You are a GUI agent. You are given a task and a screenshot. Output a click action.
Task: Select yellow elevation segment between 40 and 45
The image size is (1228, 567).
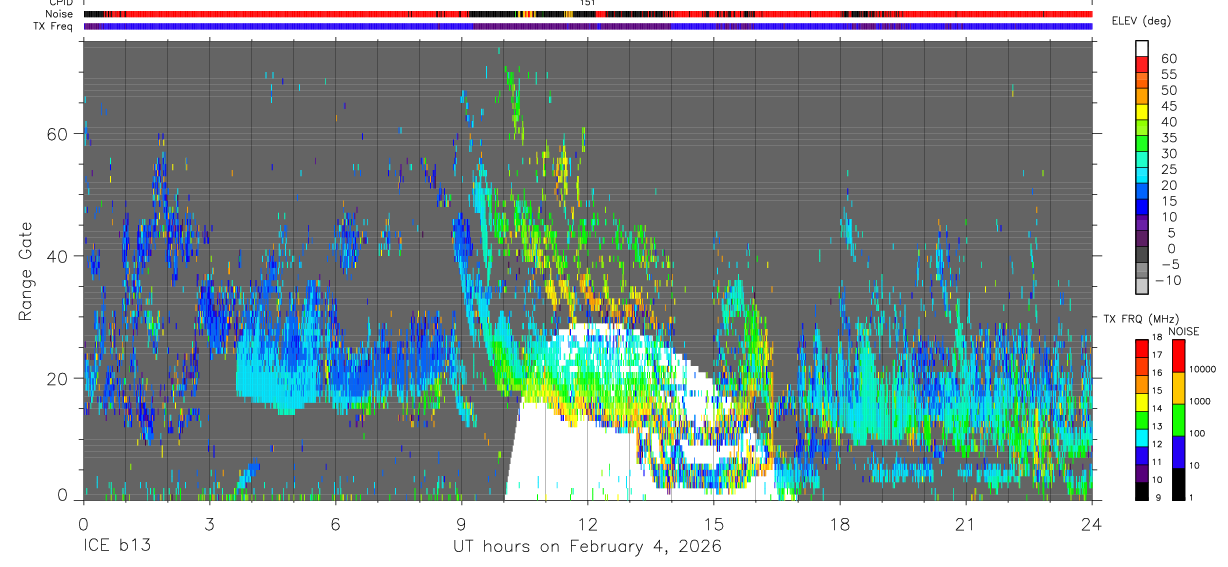pos(1142,112)
